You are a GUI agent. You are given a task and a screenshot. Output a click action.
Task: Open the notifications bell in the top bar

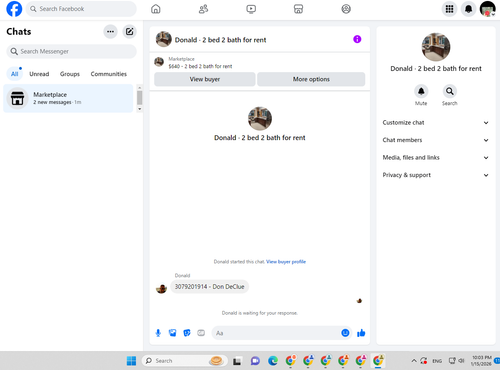tap(468, 9)
